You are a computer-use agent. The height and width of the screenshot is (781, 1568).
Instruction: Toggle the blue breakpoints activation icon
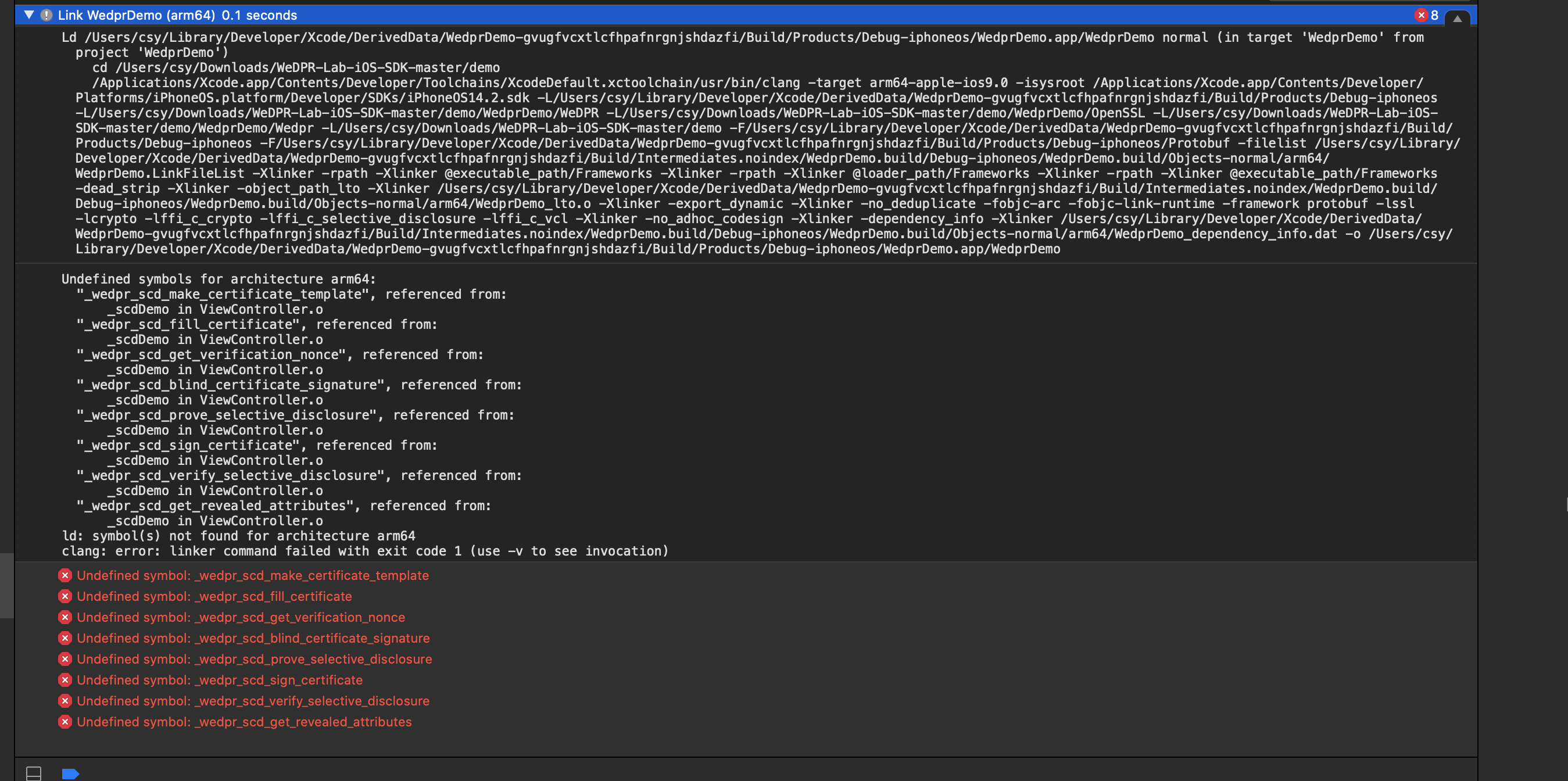70,773
